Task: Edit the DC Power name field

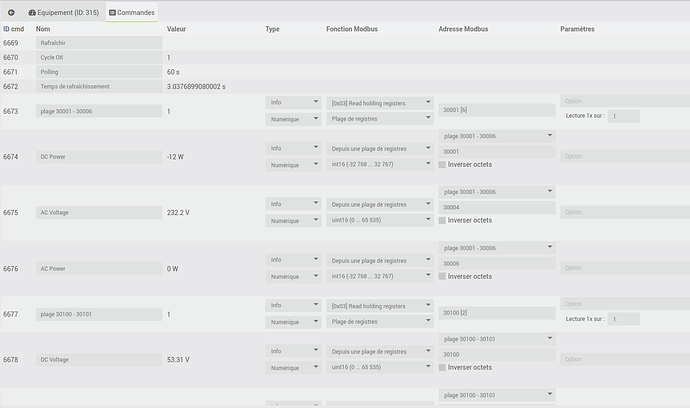Action: [x=99, y=157]
